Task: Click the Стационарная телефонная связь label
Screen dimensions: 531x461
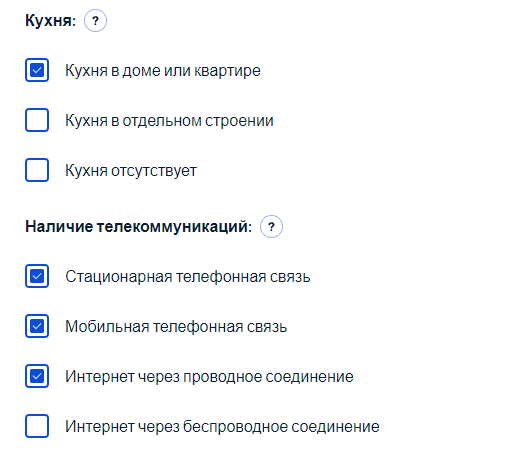Action: pyautogui.click(x=188, y=276)
